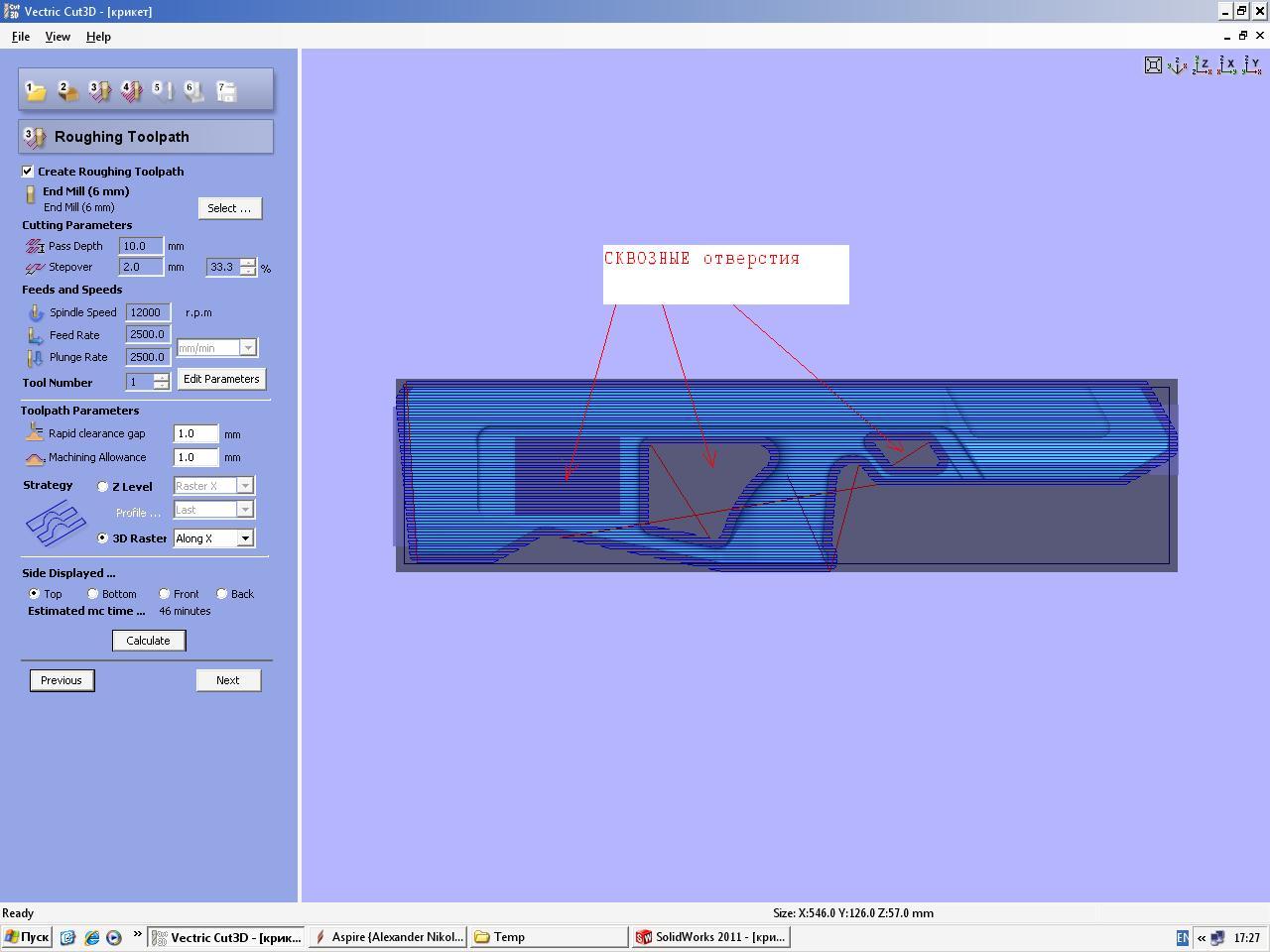Adjust the stepover percentage spinner
Viewport: 1270px width, 952px height.
point(248,267)
